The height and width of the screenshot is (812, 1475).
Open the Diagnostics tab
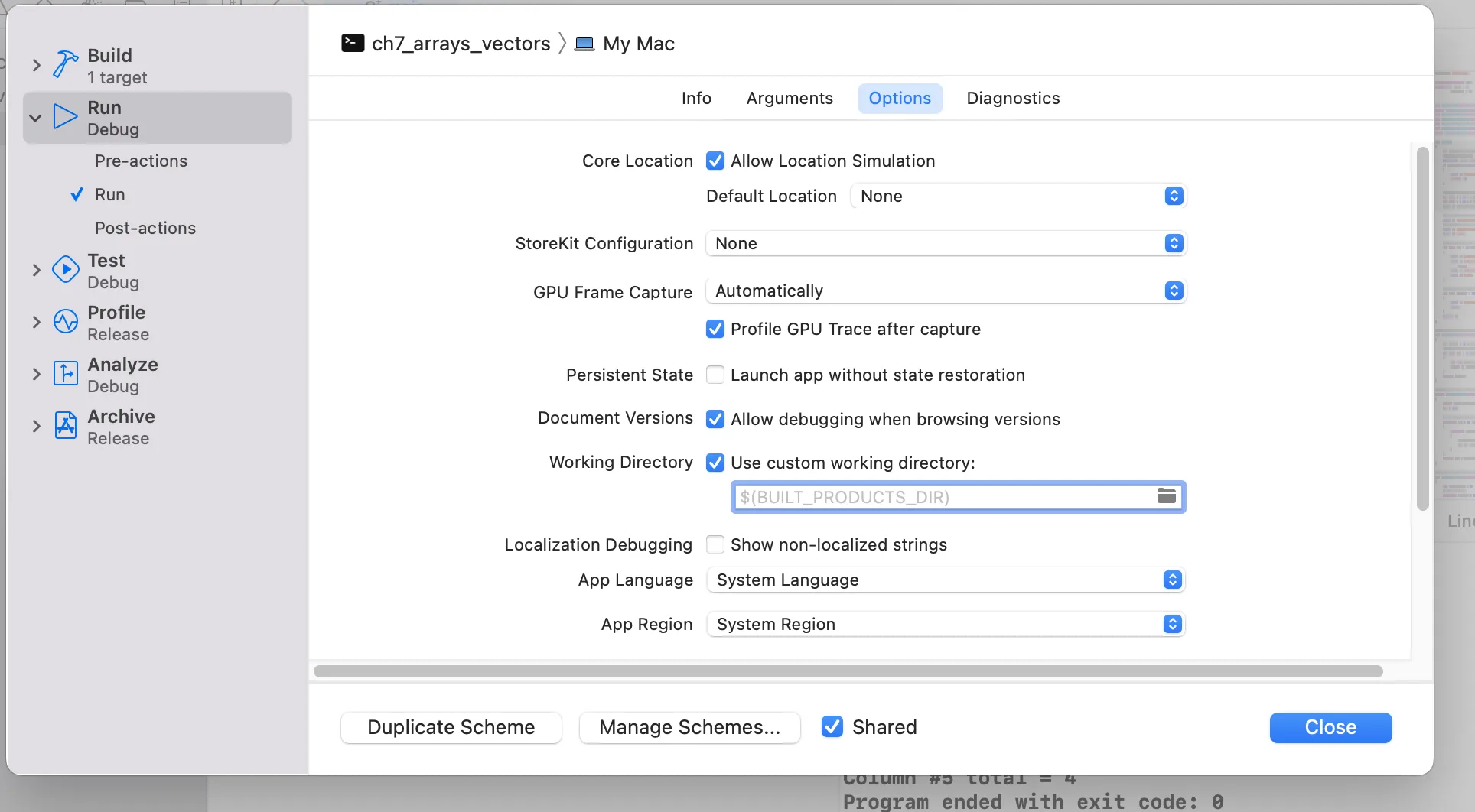1013,98
